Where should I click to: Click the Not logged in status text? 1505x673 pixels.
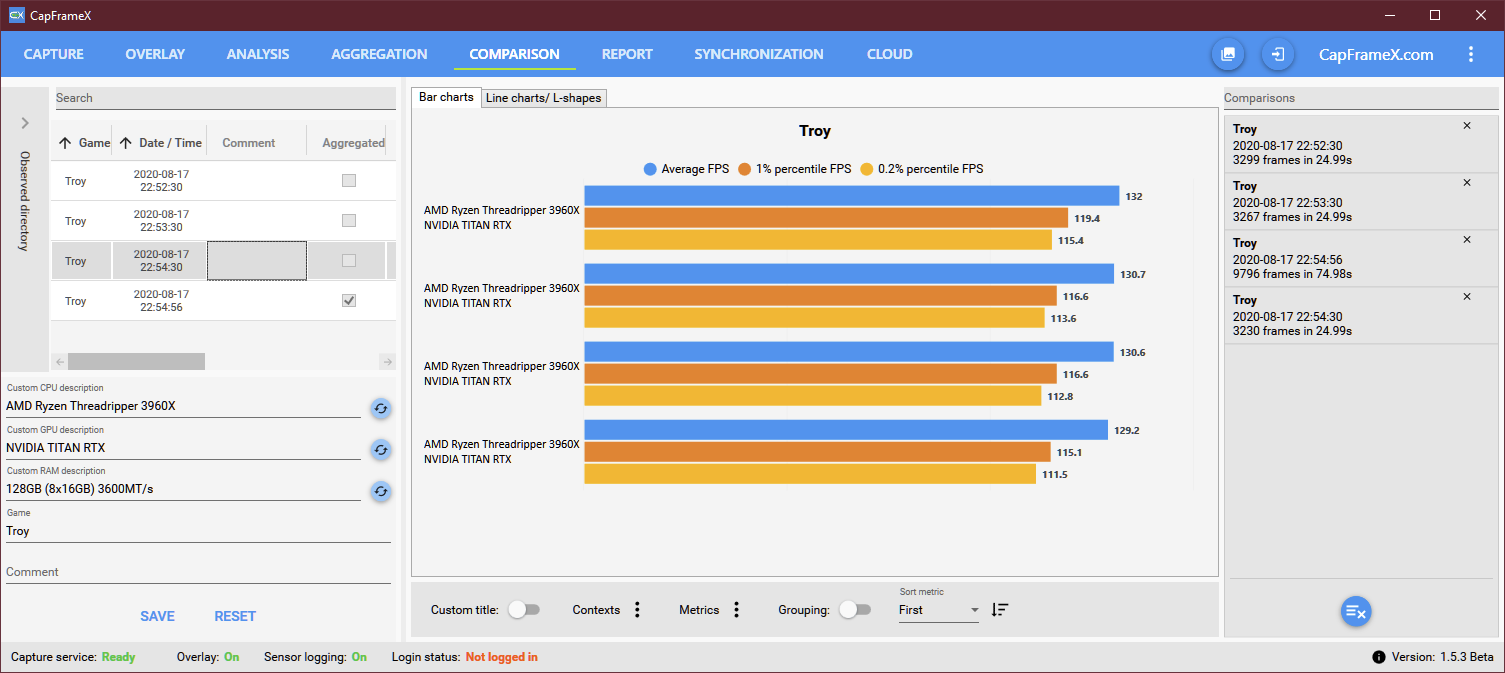tap(501, 657)
